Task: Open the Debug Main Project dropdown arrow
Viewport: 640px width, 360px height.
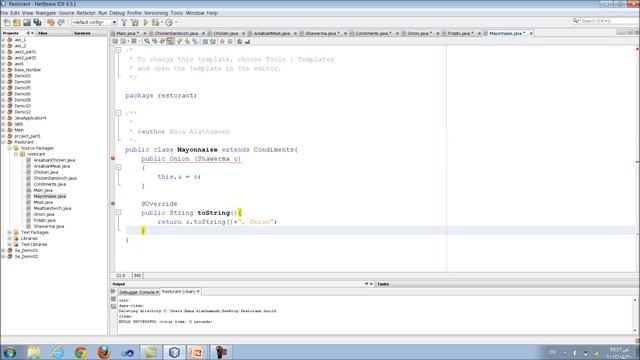Action: (x=162, y=22)
